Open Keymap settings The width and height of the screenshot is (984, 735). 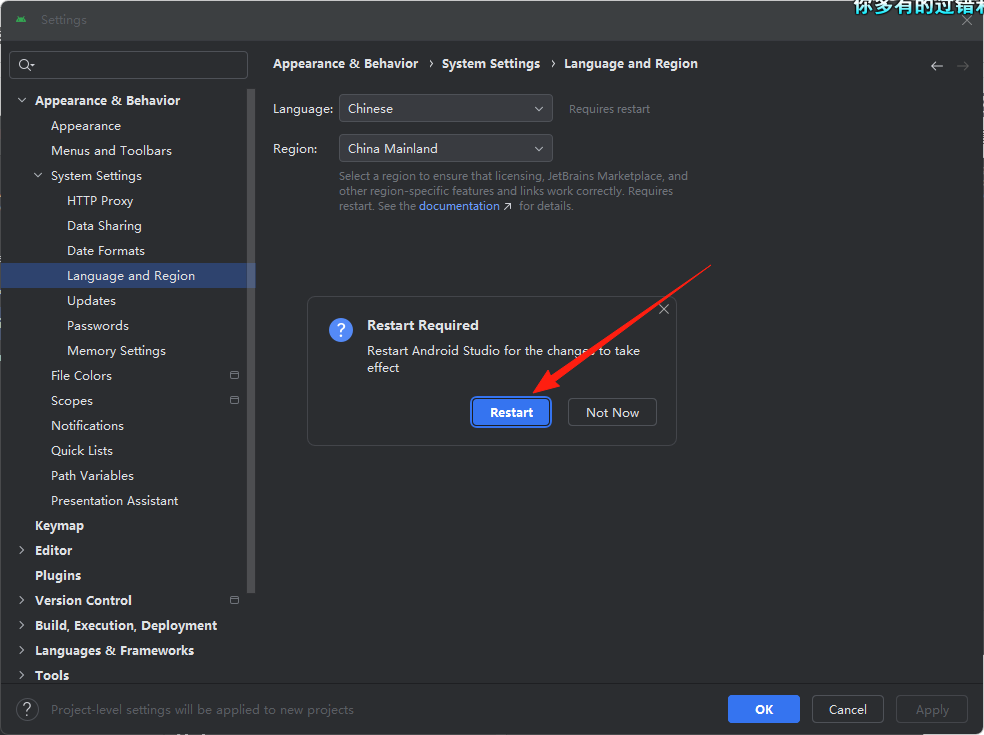click(59, 526)
